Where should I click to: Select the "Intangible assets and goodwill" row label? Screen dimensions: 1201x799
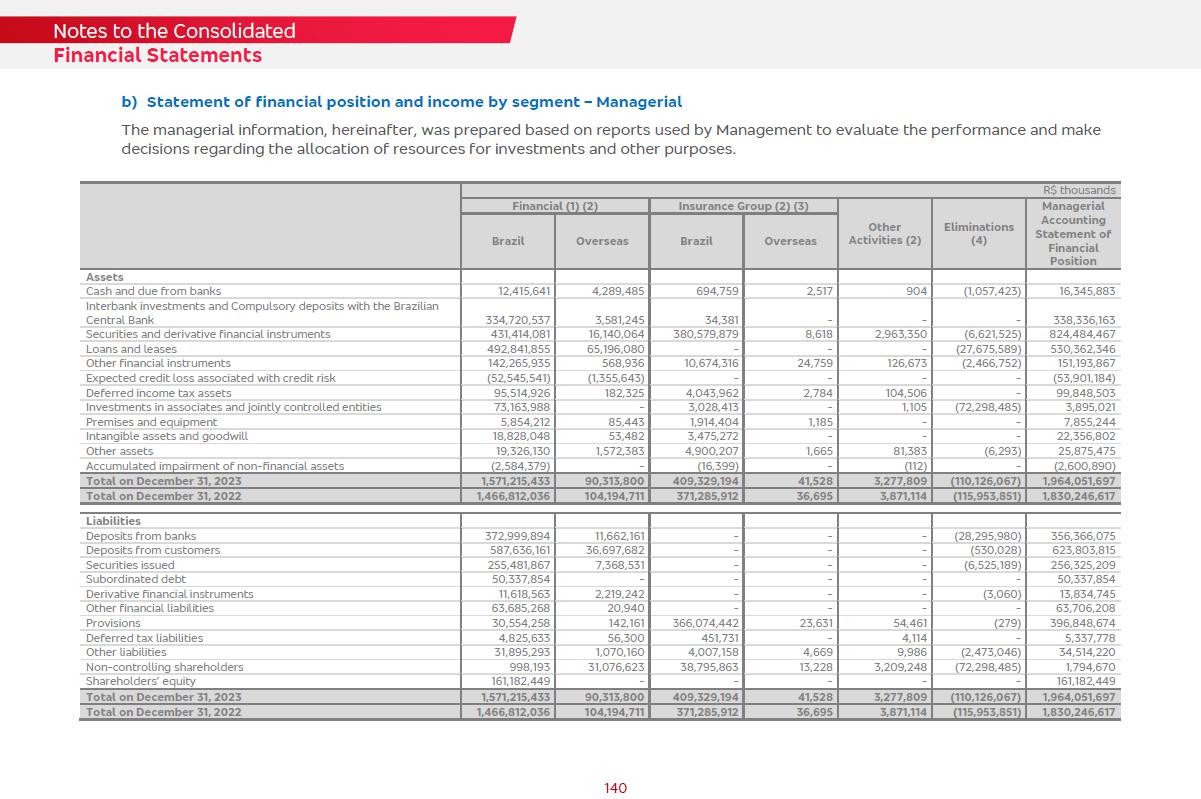point(166,436)
